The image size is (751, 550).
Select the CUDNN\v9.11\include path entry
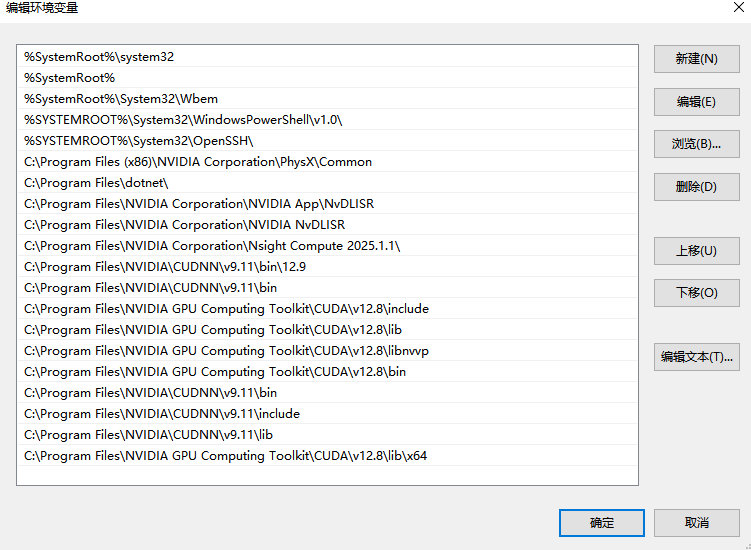pyautogui.click(x=328, y=414)
